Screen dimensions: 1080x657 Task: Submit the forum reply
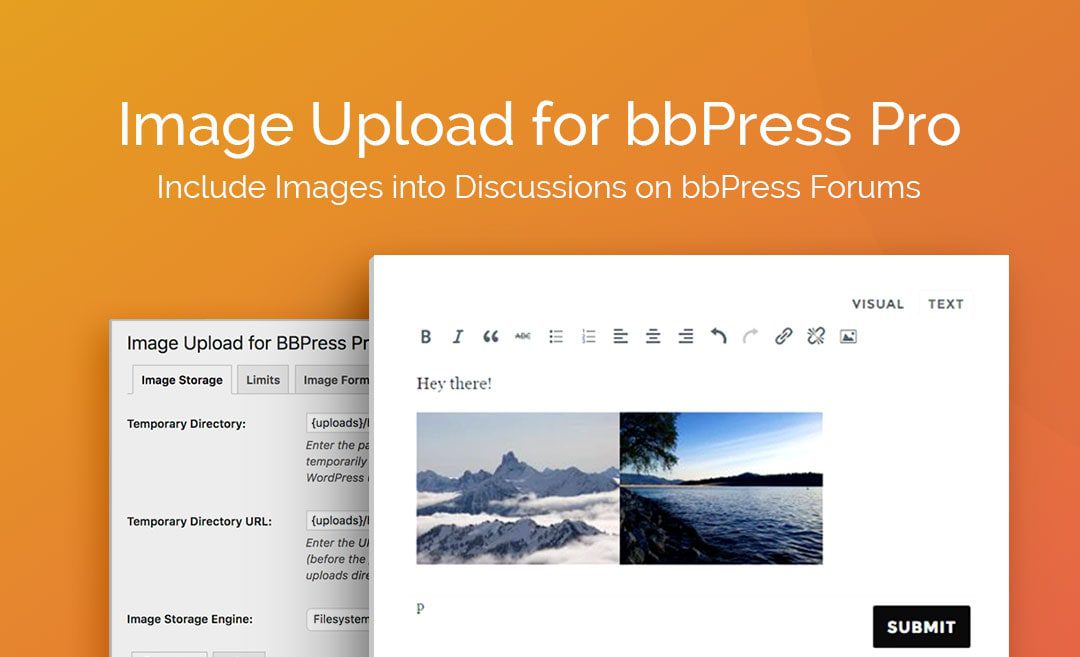tap(921, 626)
